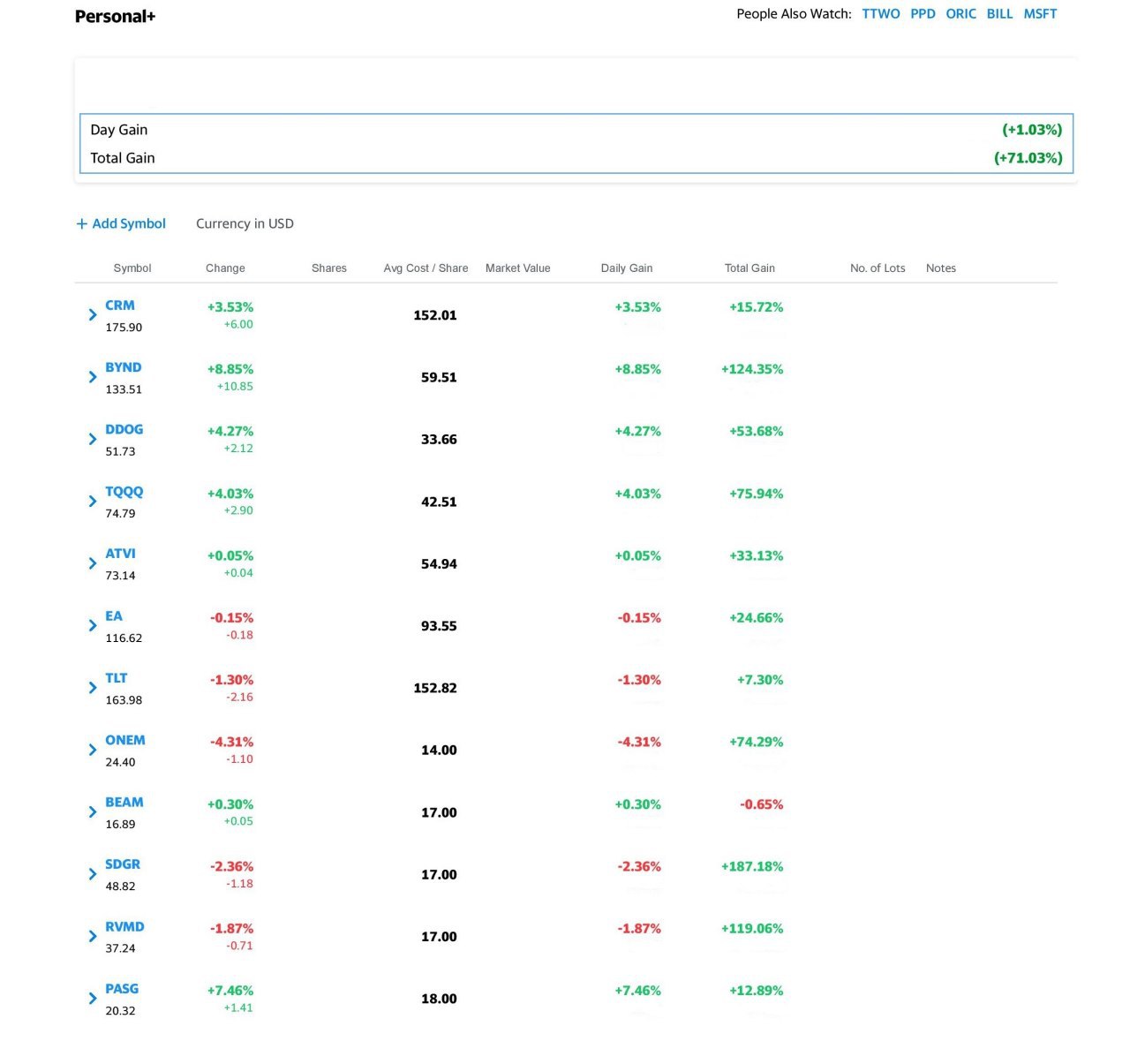Click the Personal+ portfolio title
The image size is (1130, 1064).
click(x=115, y=16)
